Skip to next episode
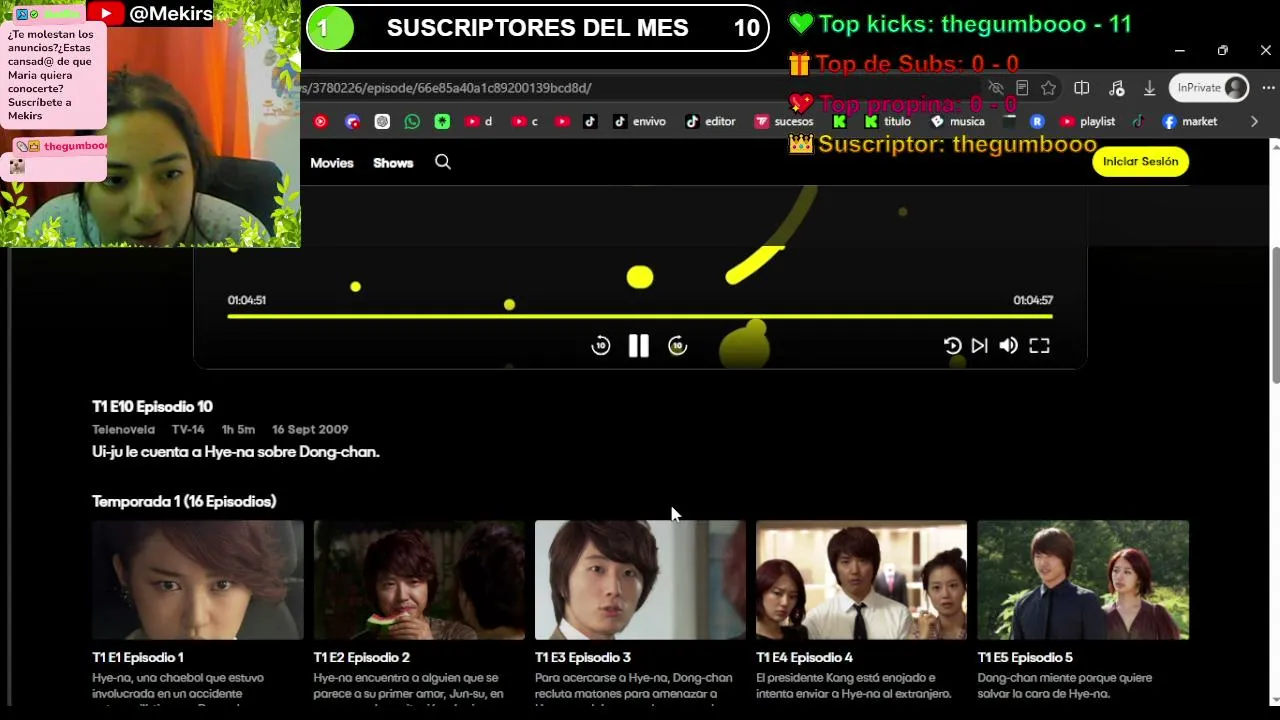 (980, 346)
